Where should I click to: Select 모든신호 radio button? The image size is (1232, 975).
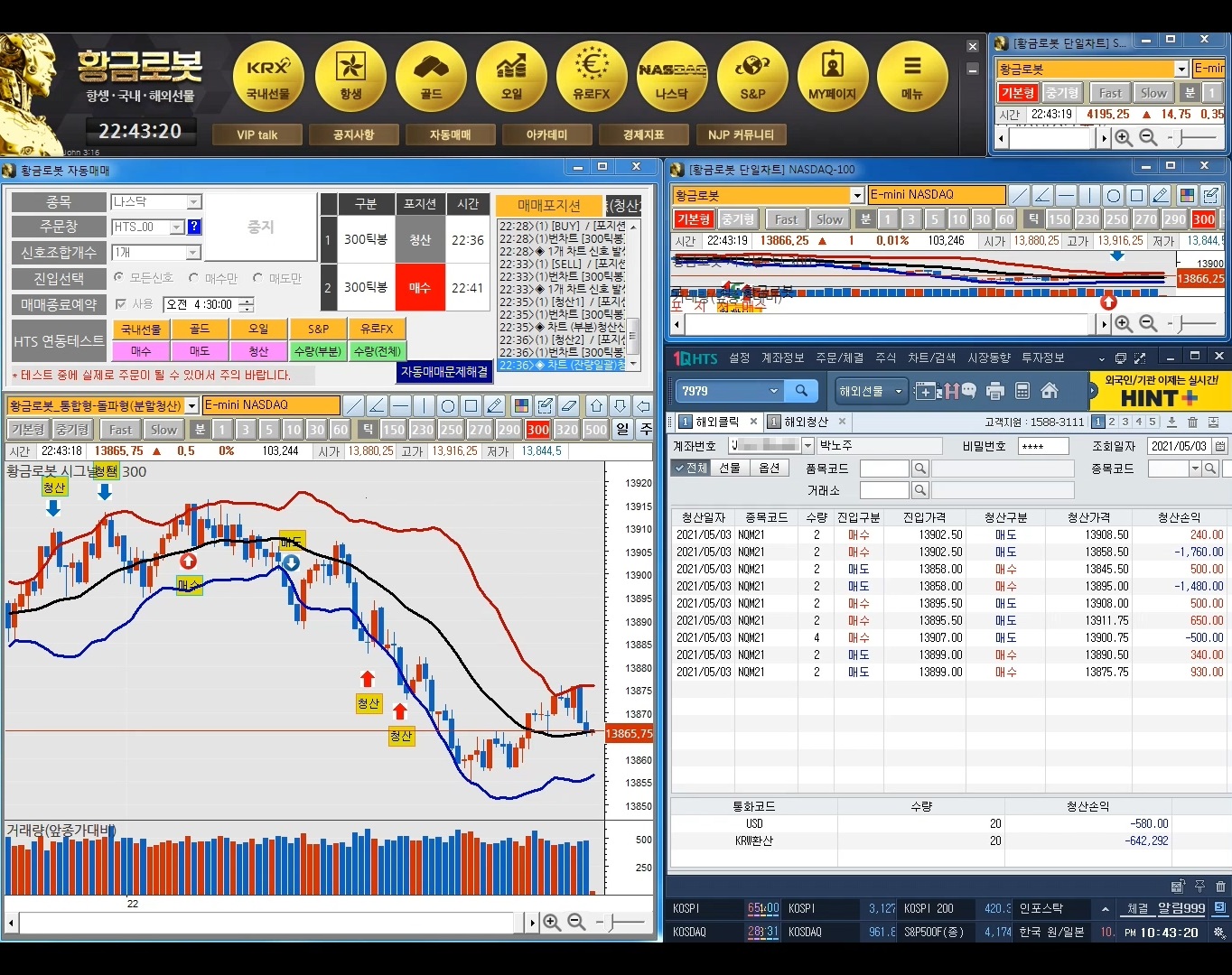pyautogui.click(x=118, y=277)
